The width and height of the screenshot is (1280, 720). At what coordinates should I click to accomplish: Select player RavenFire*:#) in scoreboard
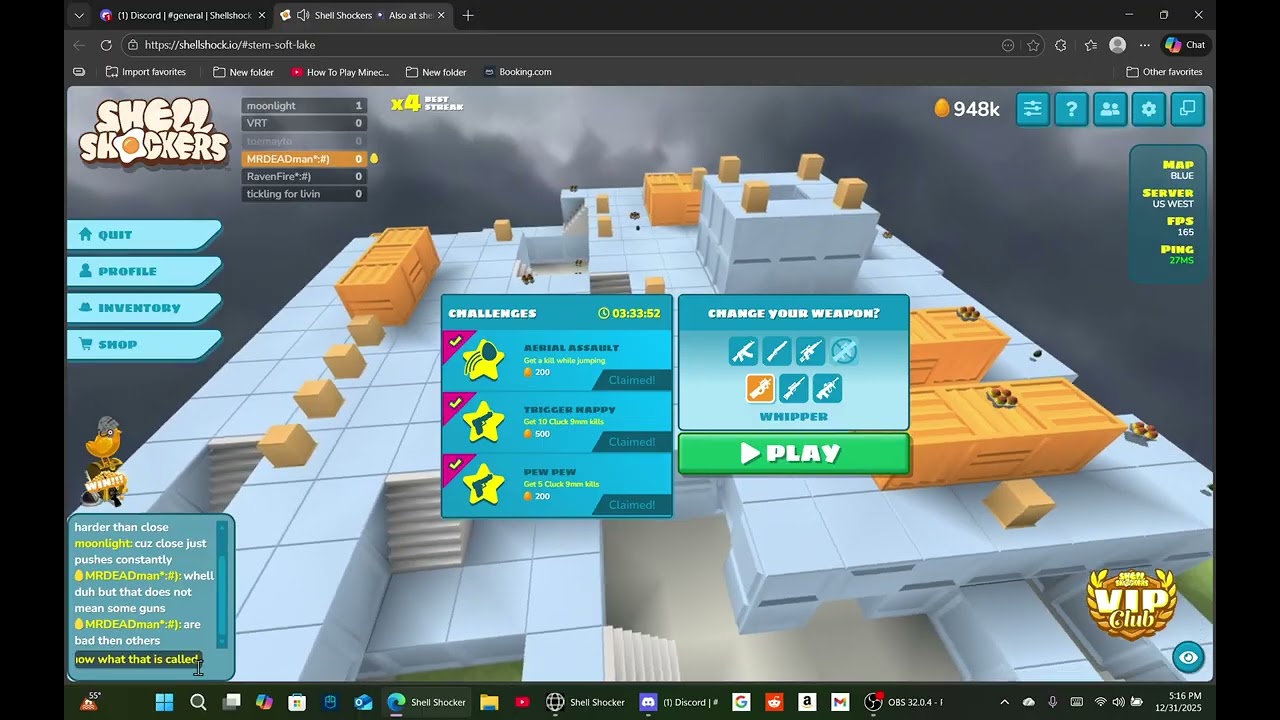coord(304,176)
